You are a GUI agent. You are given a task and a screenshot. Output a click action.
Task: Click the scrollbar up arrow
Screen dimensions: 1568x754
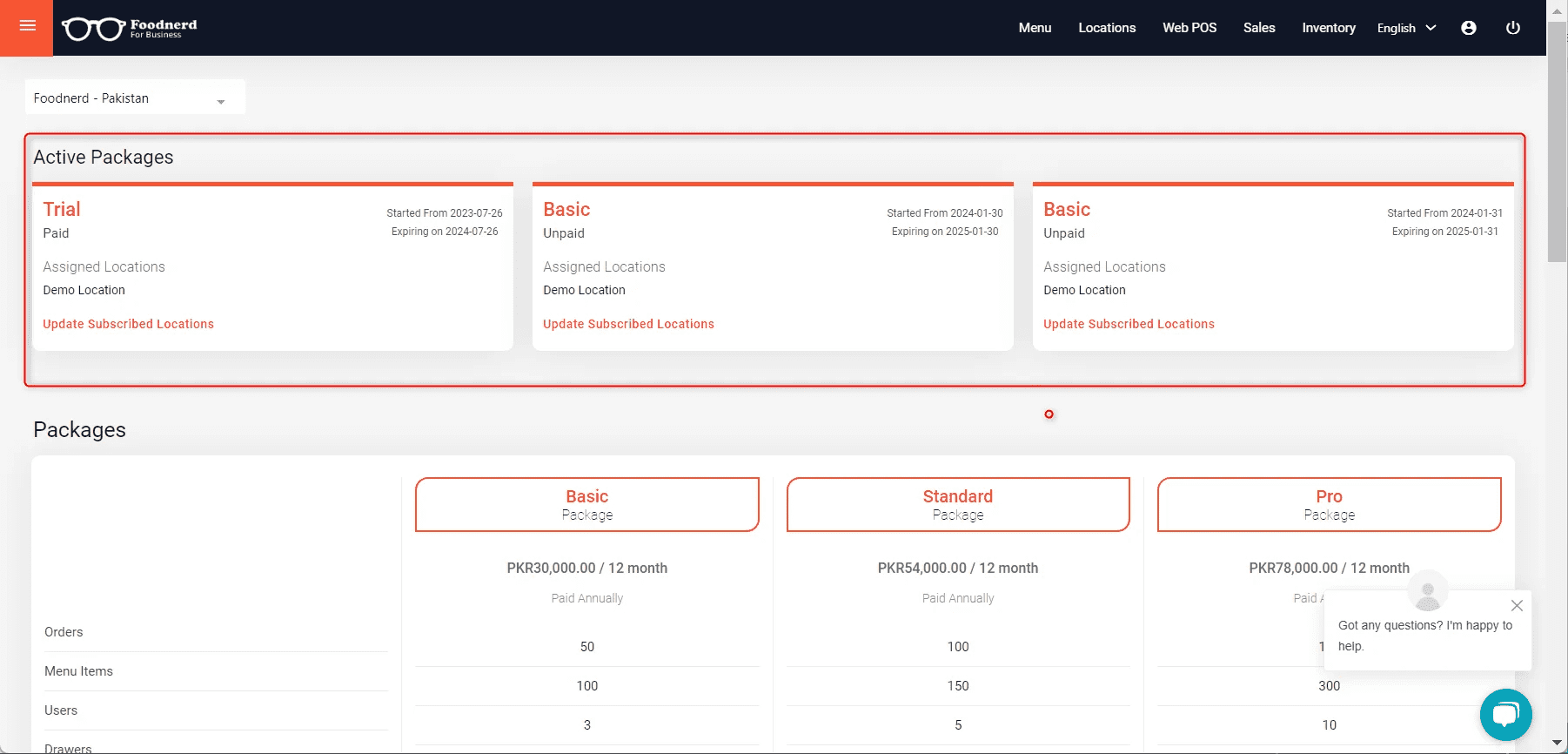tap(1558, 10)
